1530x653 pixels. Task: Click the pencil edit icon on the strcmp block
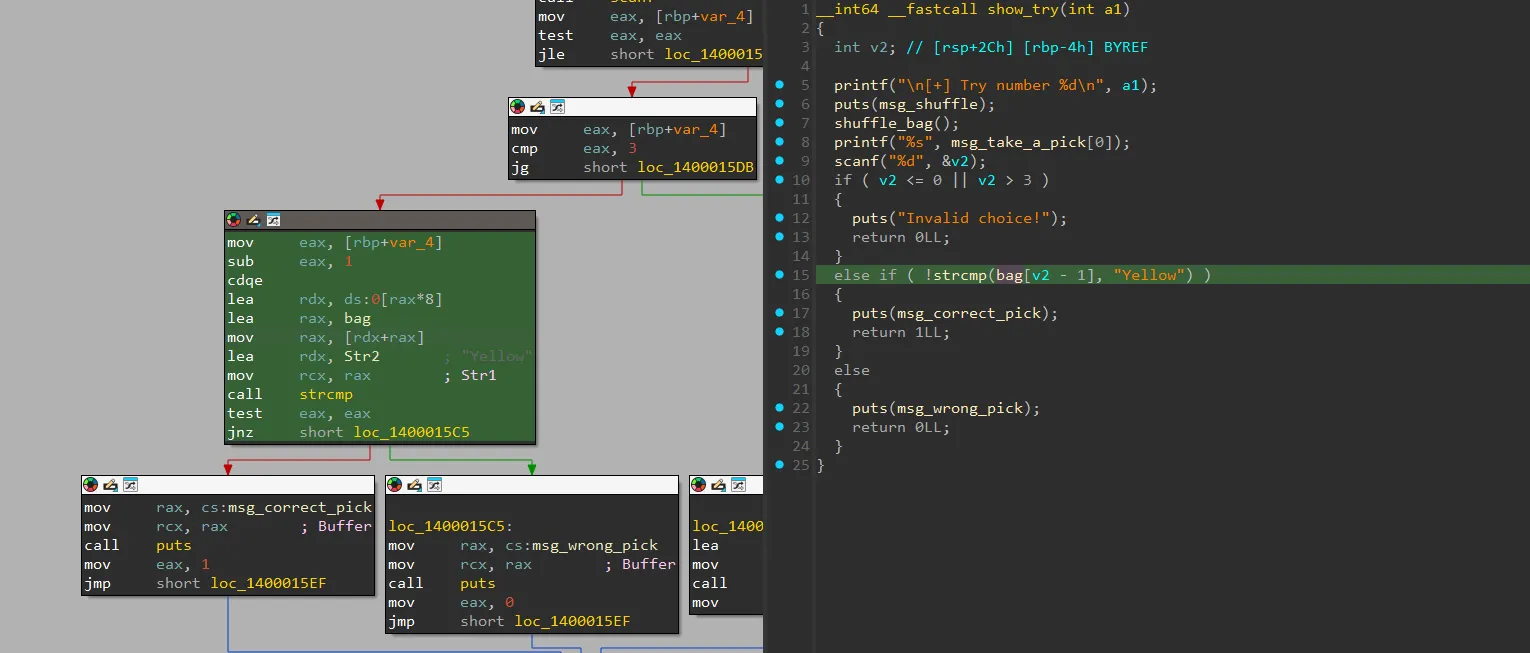(253, 220)
